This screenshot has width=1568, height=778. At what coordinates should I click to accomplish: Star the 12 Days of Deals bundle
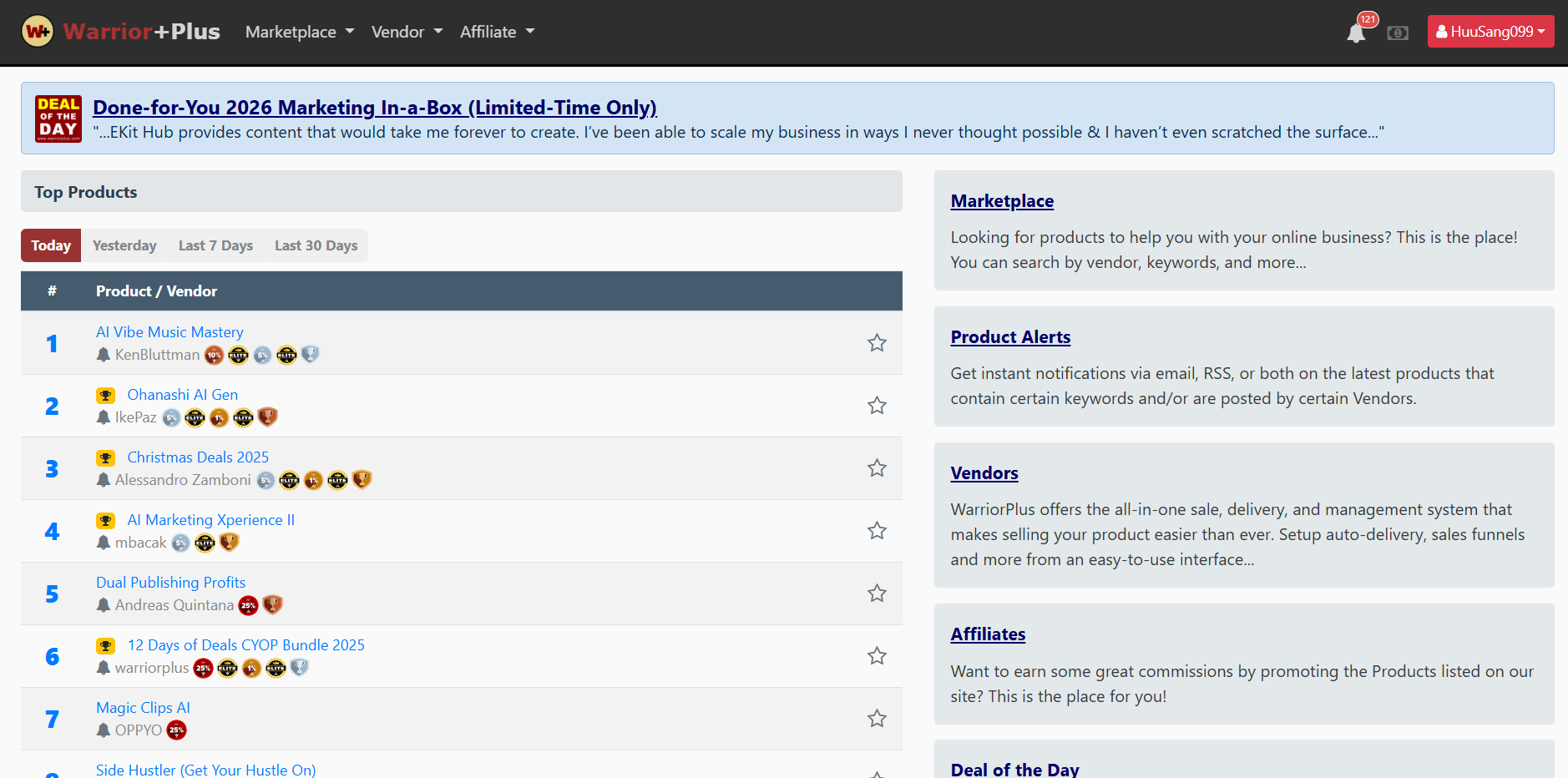877,656
